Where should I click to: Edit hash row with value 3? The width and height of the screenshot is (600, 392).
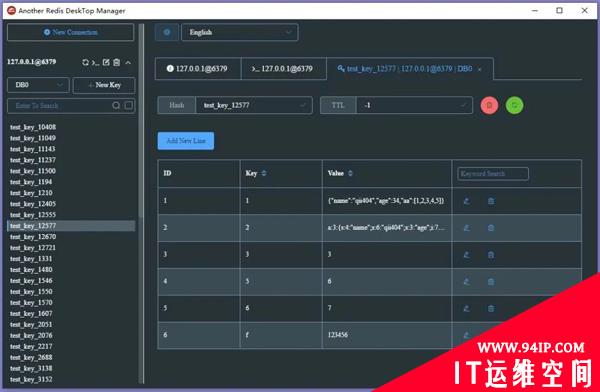[466, 255]
